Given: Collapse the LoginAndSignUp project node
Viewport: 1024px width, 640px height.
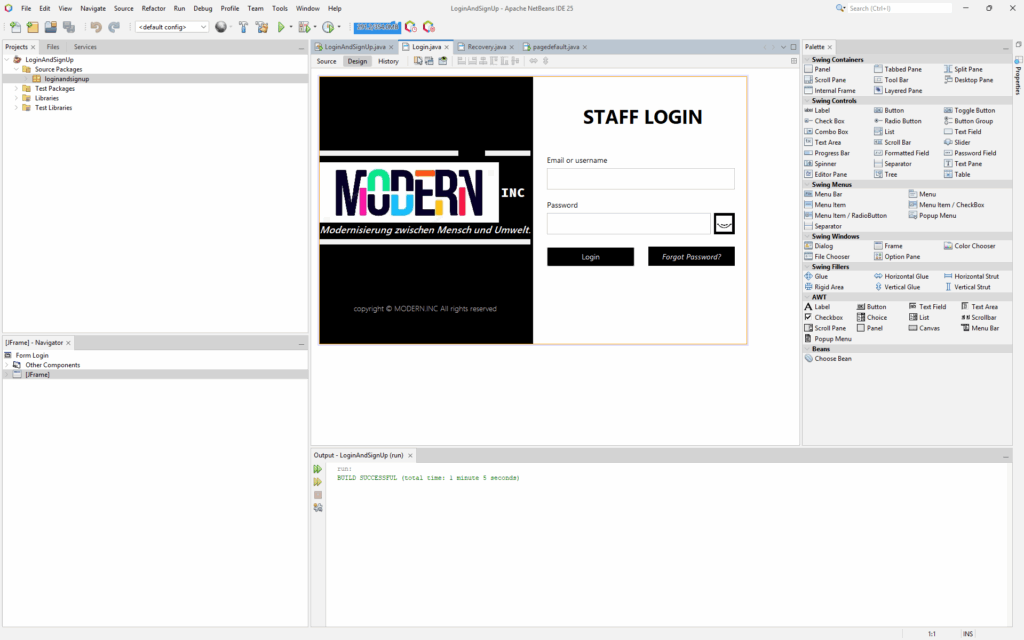Looking at the screenshot, I should [7, 59].
